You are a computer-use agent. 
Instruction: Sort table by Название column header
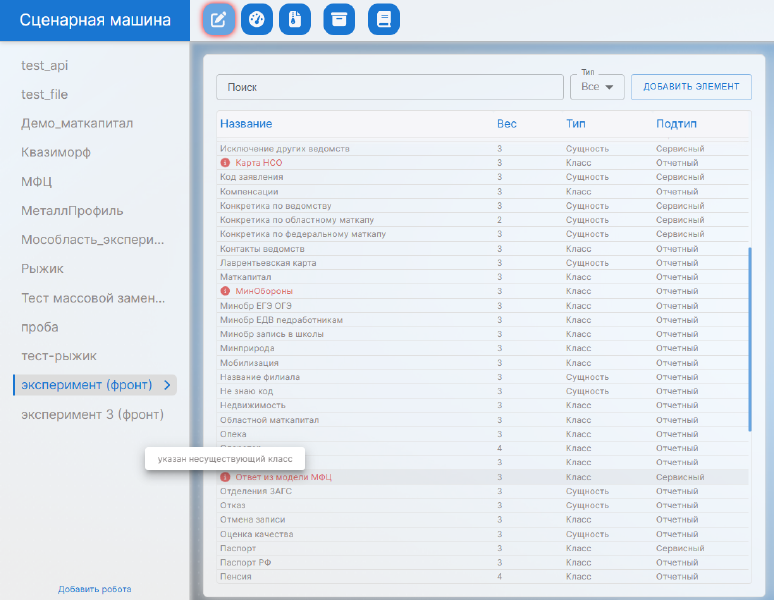(x=245, y=123)
